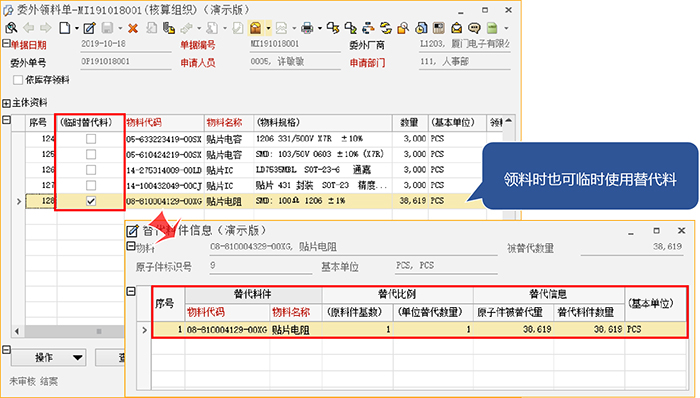
Task: Open dropdown arrow beside green book icon
Action: tap(506, 29)
